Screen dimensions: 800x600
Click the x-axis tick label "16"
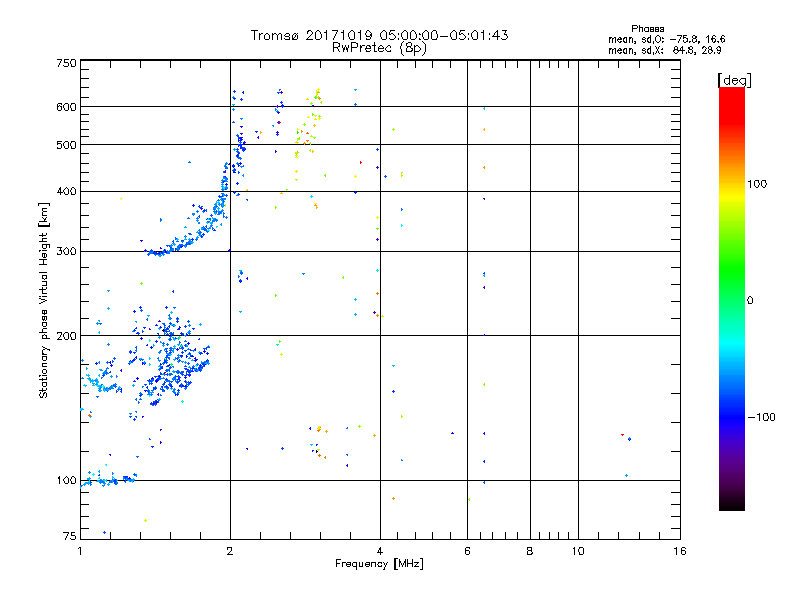(x=680, y=551)
